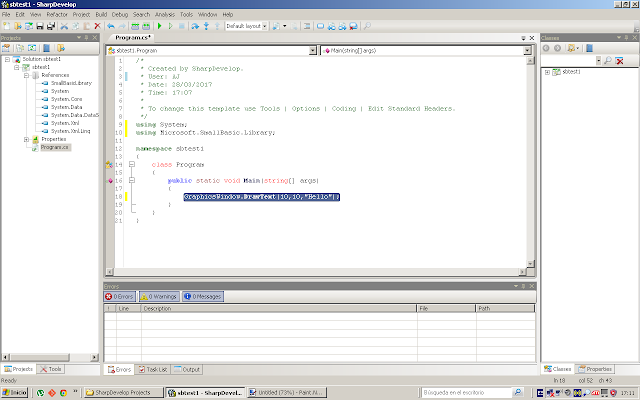Toggle the 0 Errors filter button

[120, 296]
